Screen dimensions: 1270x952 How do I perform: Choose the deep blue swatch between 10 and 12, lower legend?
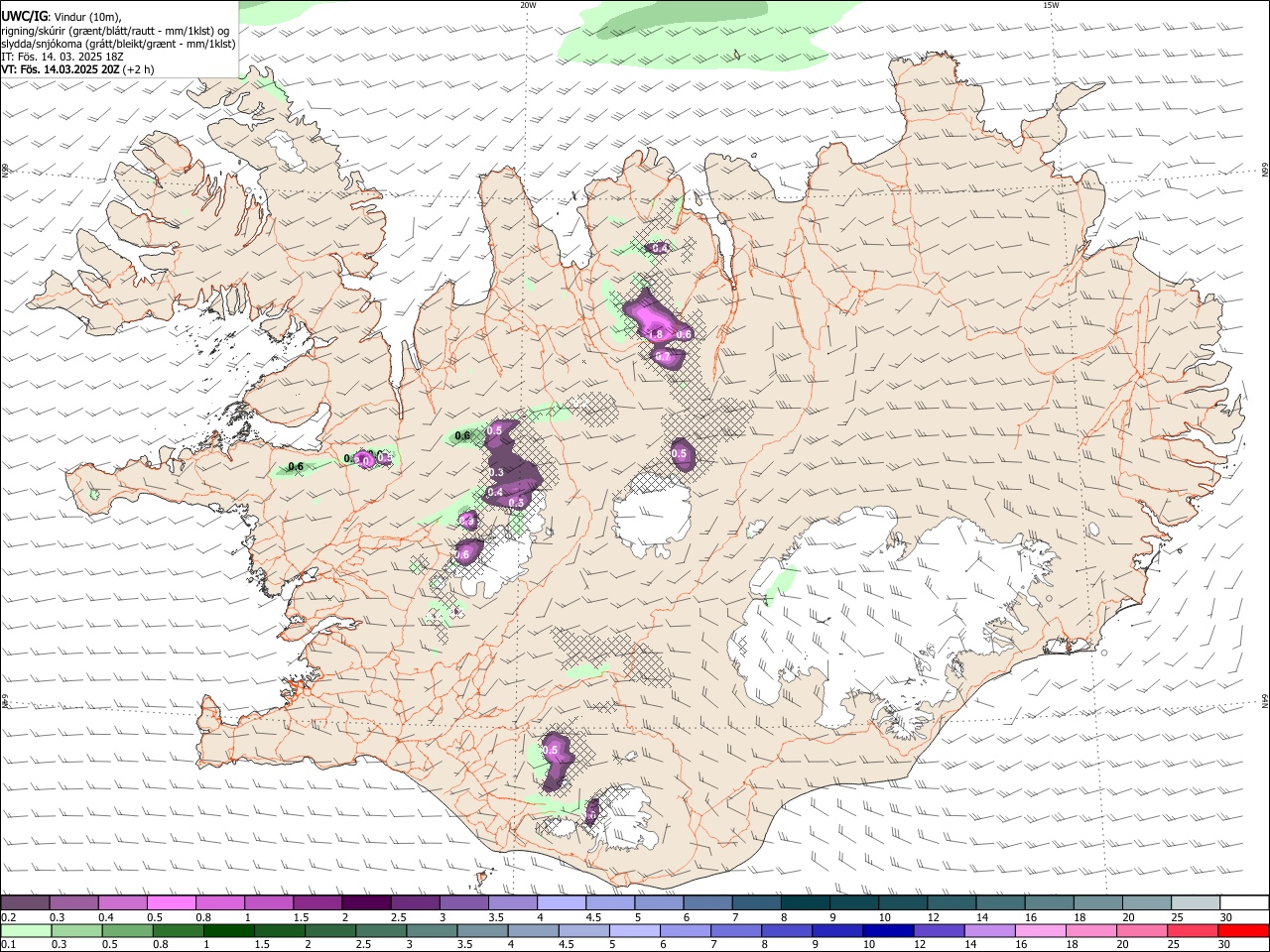pos(888,931)
